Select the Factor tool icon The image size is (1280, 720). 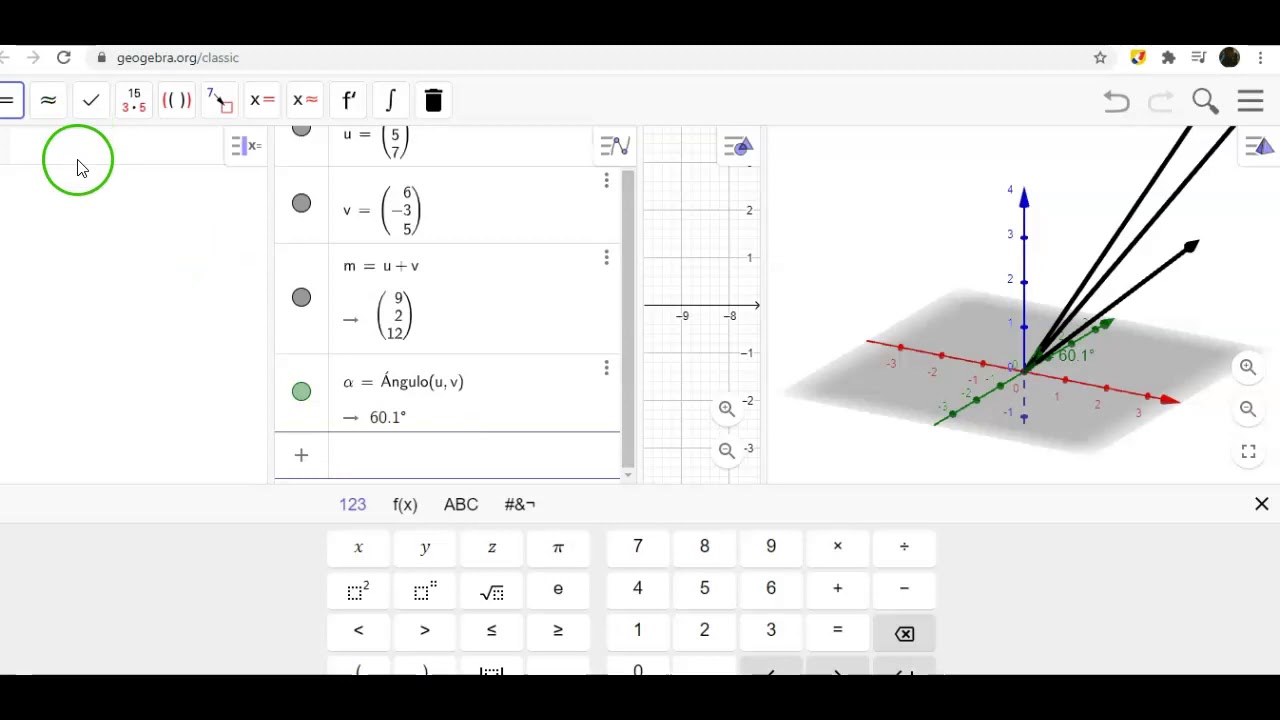(x=134, y=100)
